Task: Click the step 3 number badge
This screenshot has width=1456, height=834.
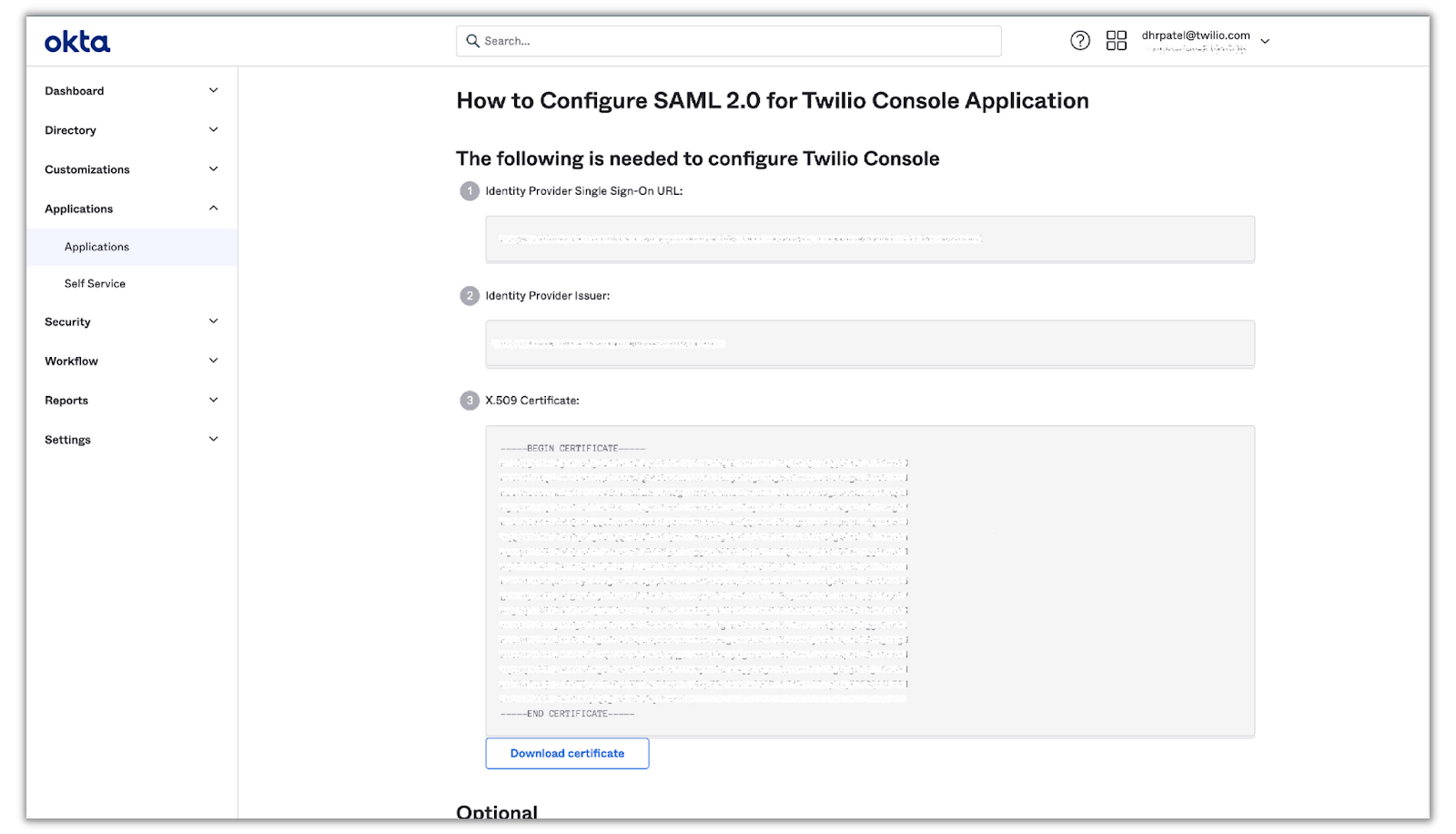Action: 470,401
